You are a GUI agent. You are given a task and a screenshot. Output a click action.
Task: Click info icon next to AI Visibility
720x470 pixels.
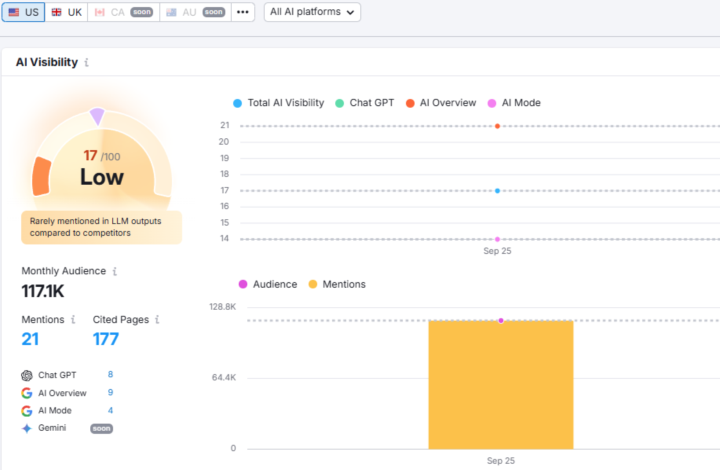click(x=87, y=62)
